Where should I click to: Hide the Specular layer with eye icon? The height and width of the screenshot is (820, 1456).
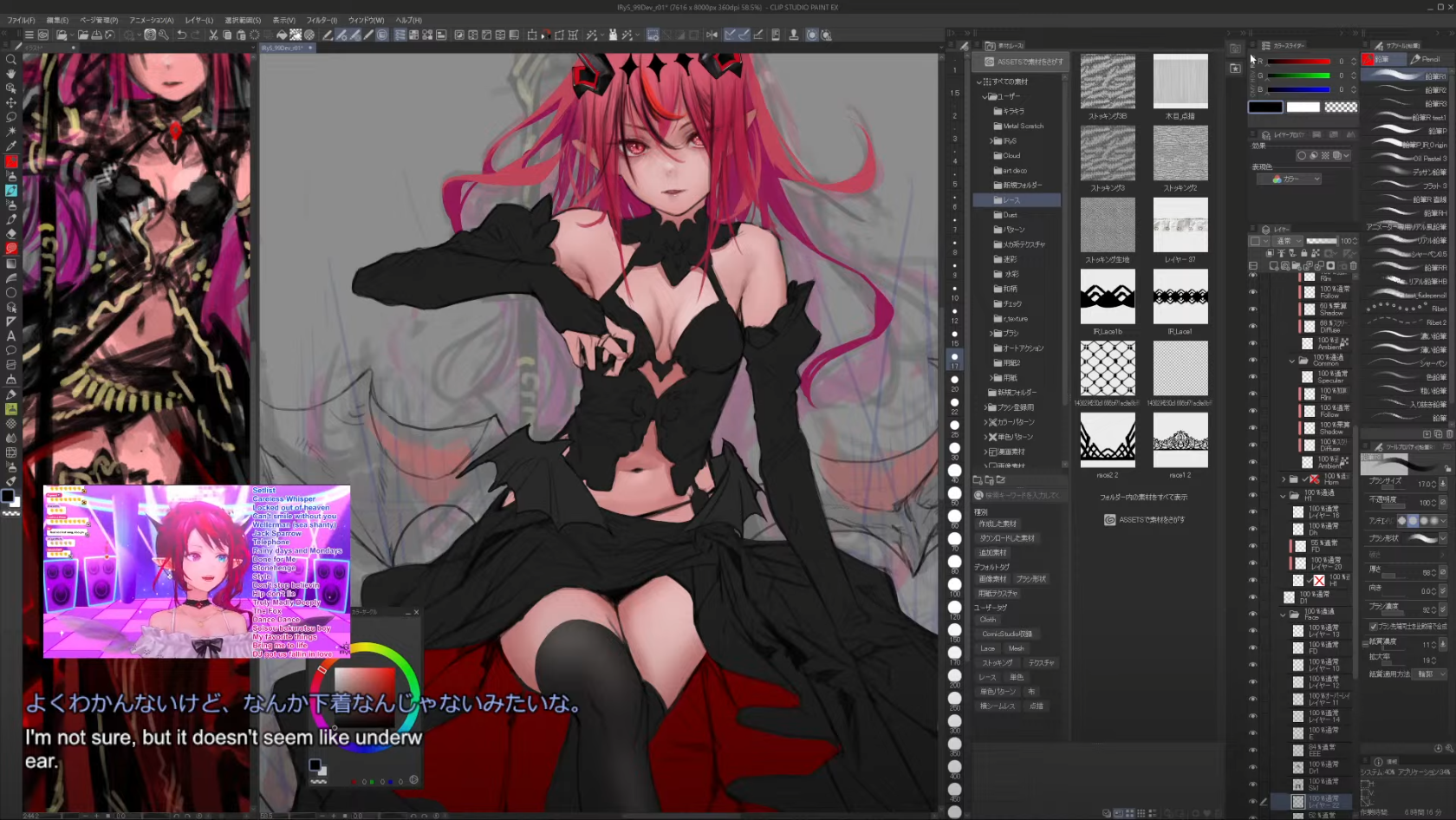1252,377
